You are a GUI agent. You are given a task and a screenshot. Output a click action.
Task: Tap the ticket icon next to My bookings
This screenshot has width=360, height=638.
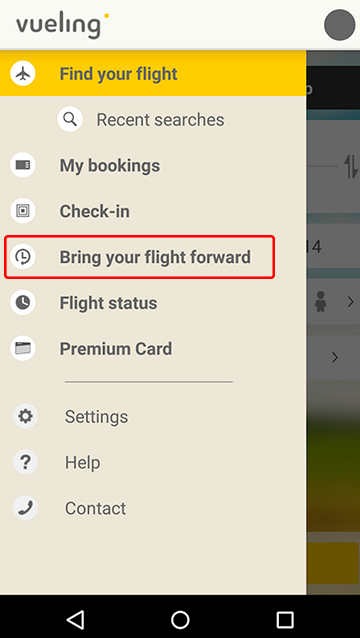tap(23, 165)
